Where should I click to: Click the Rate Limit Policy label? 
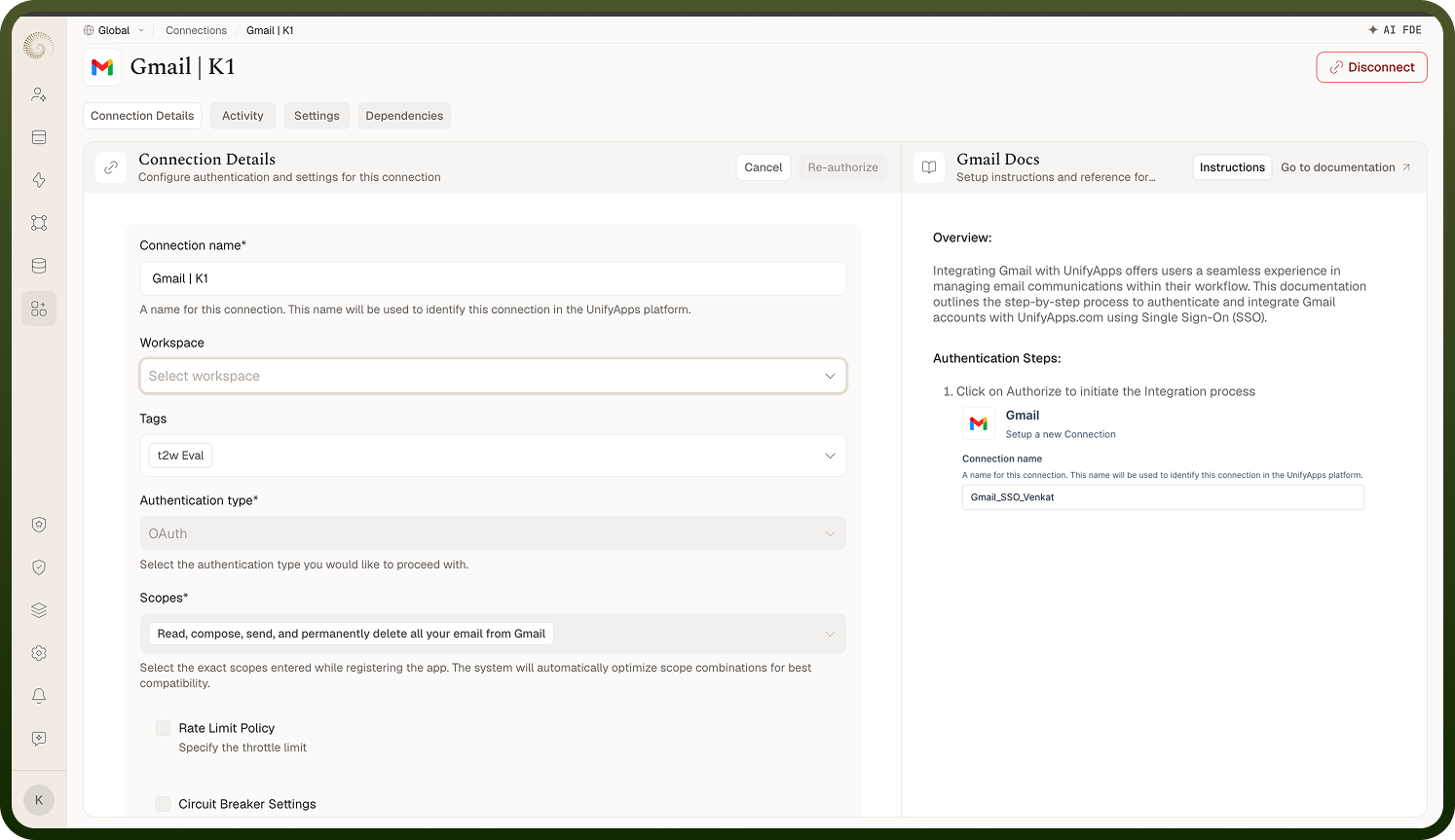click(x=227, y=728)
